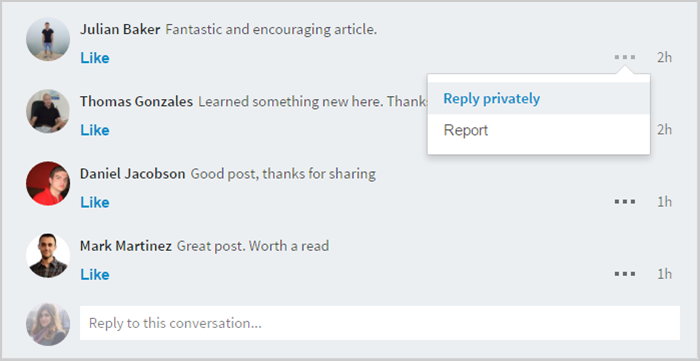Open Daniel Jacobson's profile picture
Screen dimensions: 700x361
[48, 183]
